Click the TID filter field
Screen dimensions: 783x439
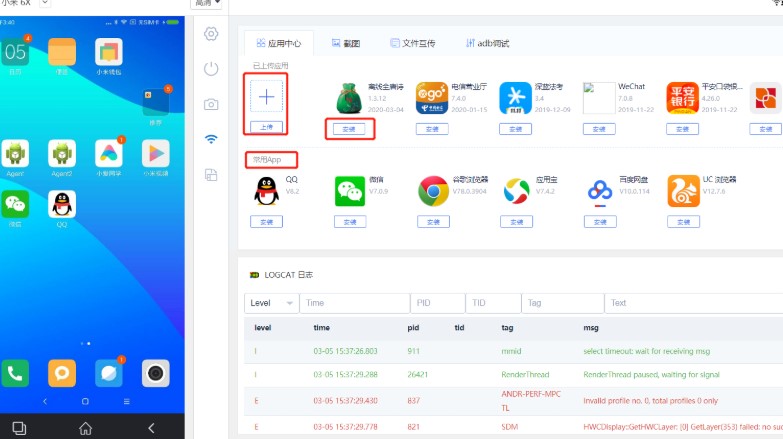click(493, 303)
